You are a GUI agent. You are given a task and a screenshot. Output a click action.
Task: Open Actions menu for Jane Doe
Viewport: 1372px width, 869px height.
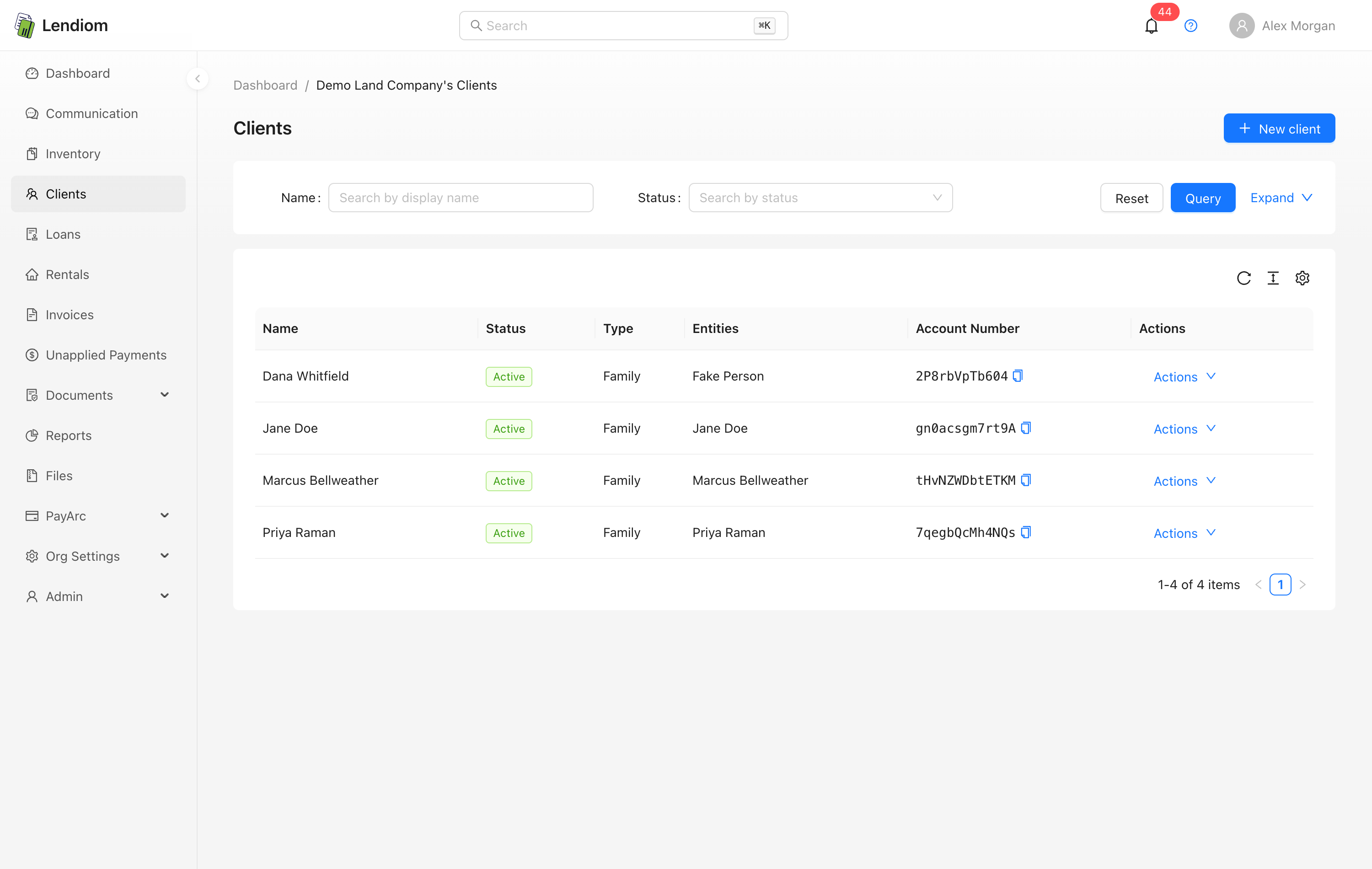coord(1184,429)
